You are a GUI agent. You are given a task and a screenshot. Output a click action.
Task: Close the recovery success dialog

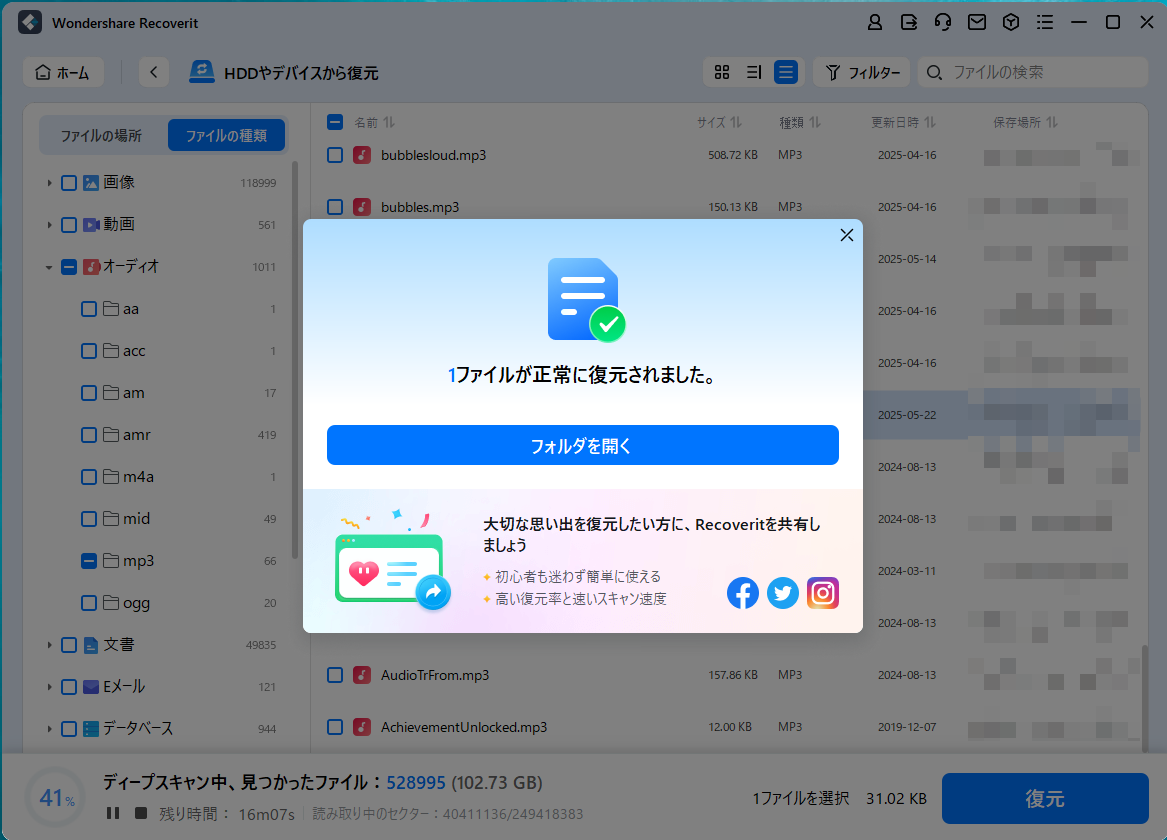(x=847, y=235)
